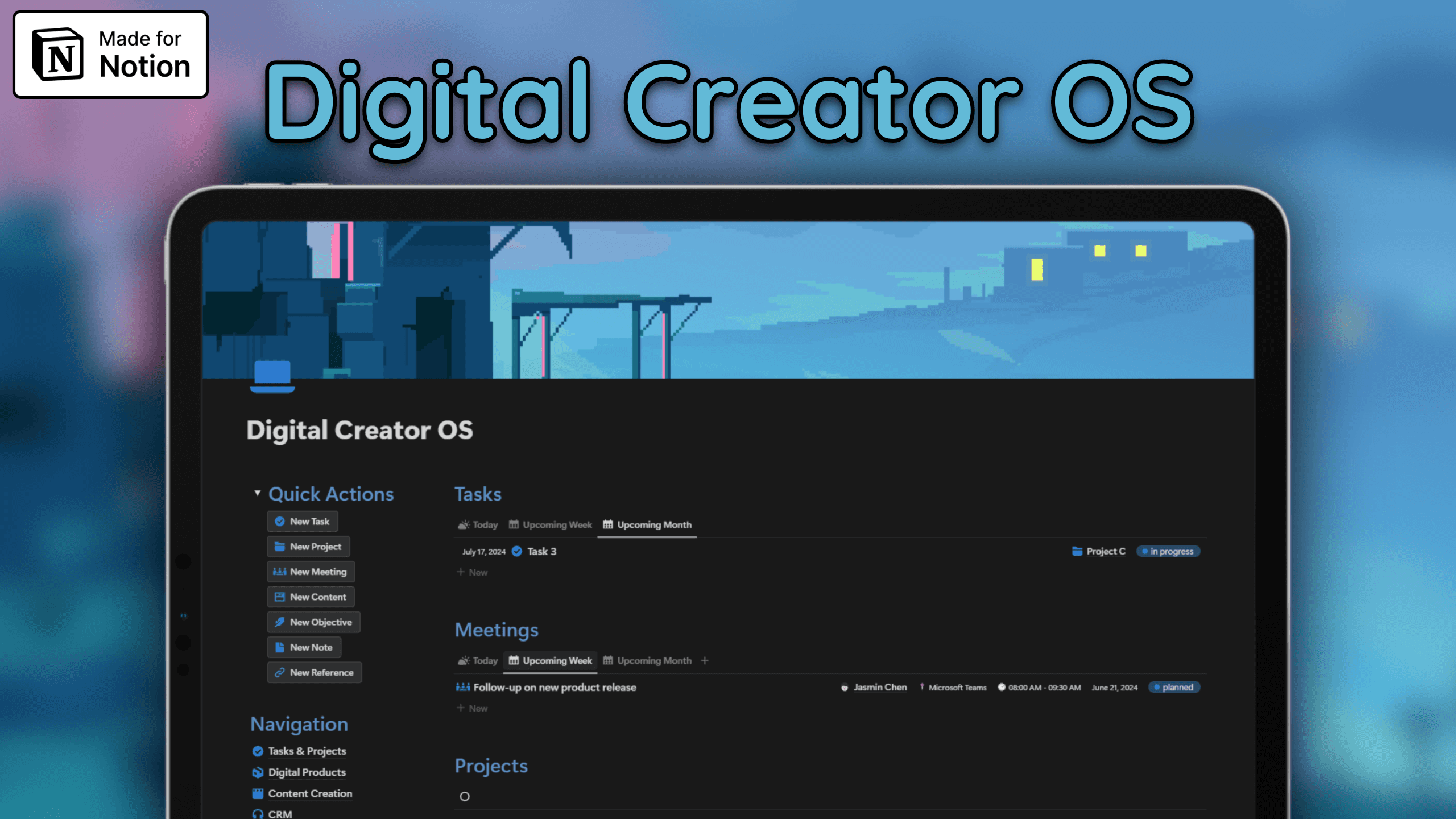Select the Upcoming Week tab under Tasks
This screenshot has height=819, width=1456.
pos(550,524)
